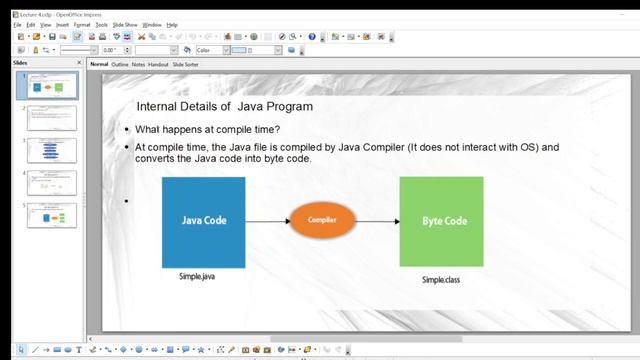
Task: Open the File menu
Action: [17, 25]
